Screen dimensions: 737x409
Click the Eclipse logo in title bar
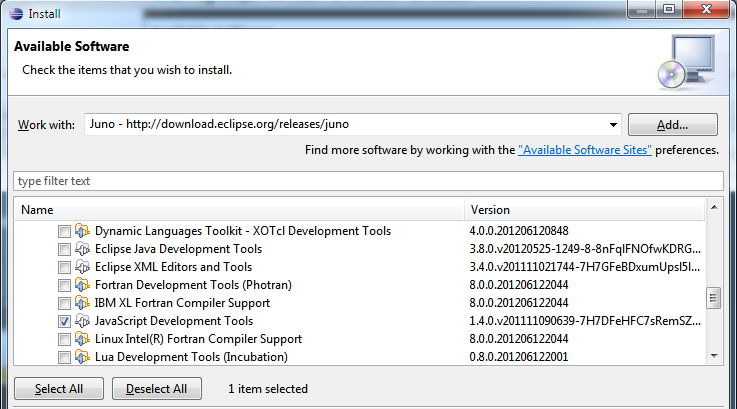pos(16,14)
